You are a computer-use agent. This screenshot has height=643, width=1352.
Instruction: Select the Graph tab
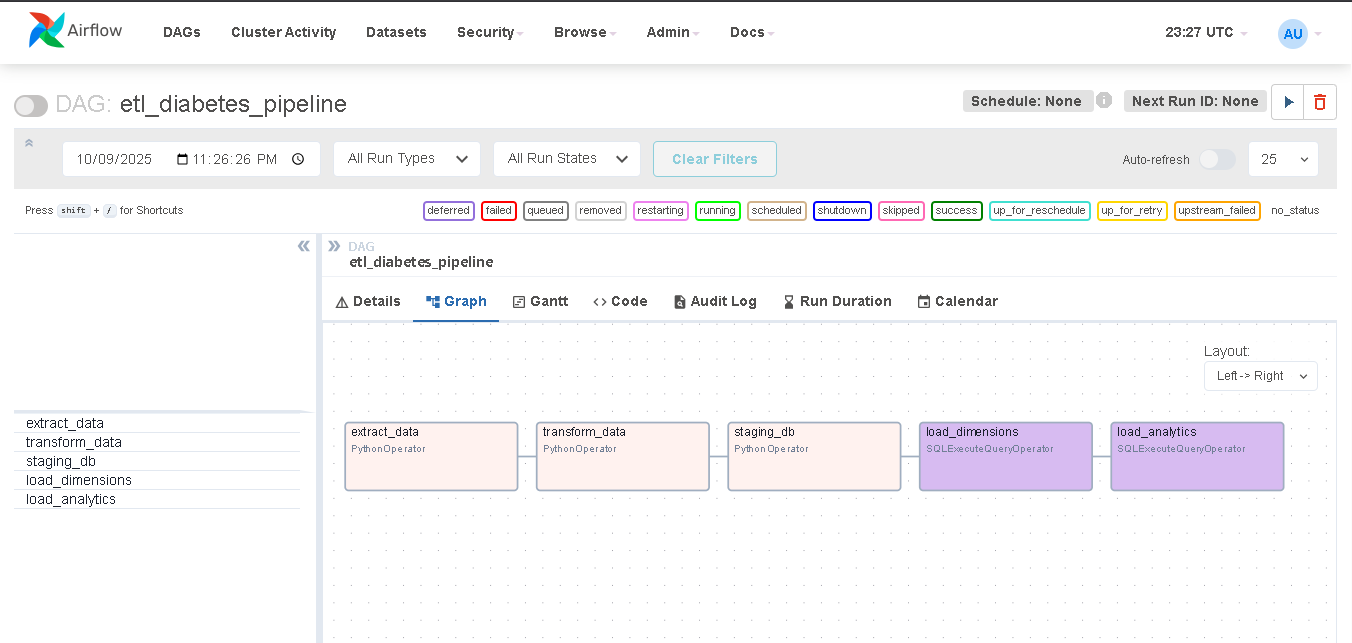pos(456,301)
